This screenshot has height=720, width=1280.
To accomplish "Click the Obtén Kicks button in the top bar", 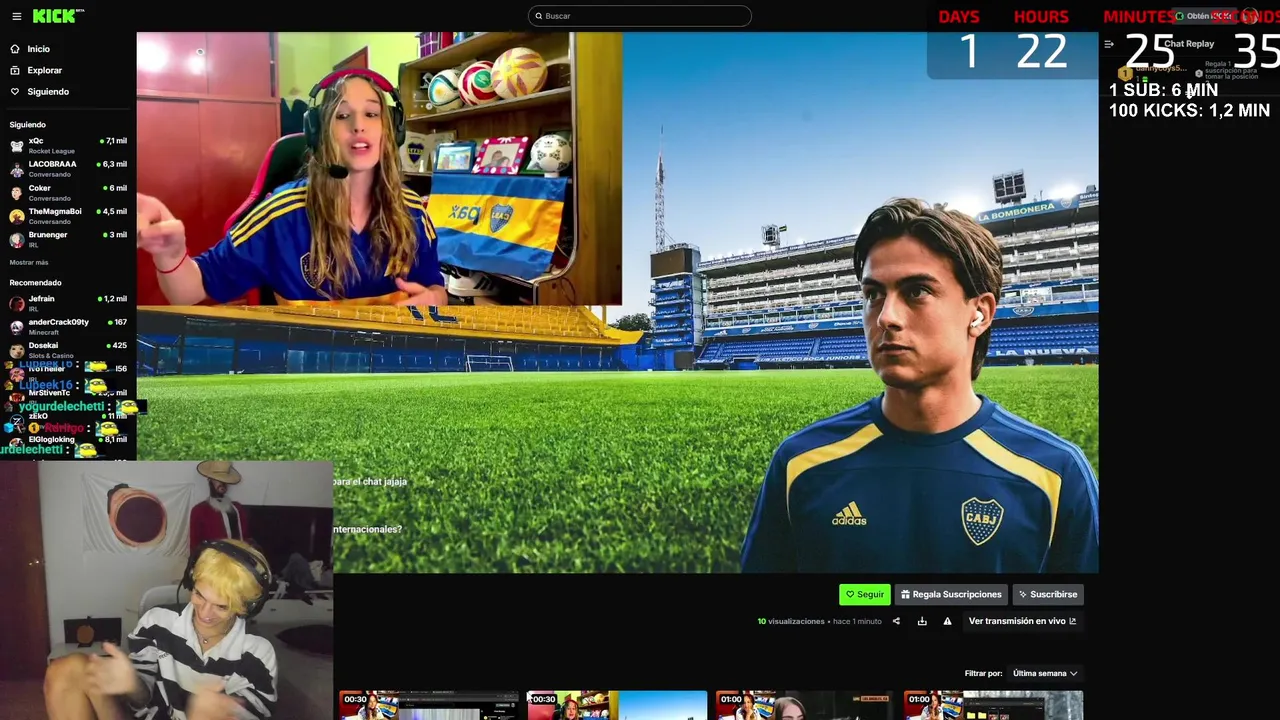I will tap(1203, 16).
